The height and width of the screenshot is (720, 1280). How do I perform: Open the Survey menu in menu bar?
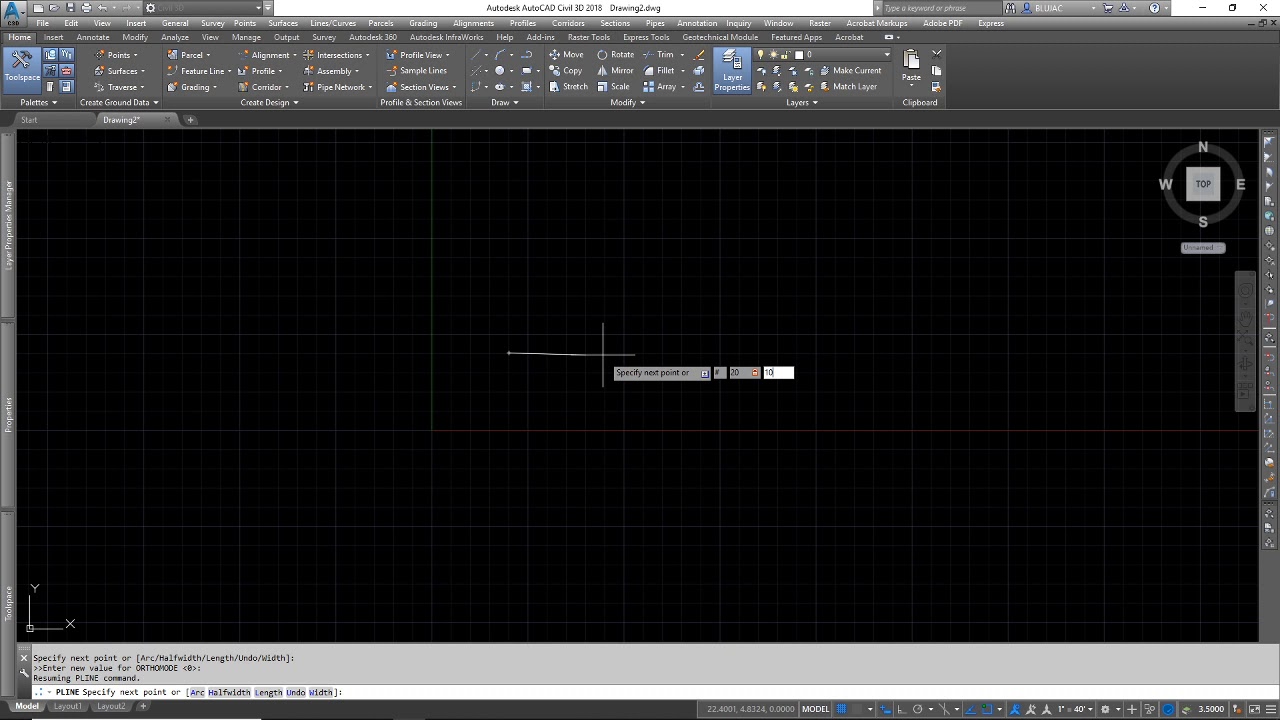pos(212,23)
